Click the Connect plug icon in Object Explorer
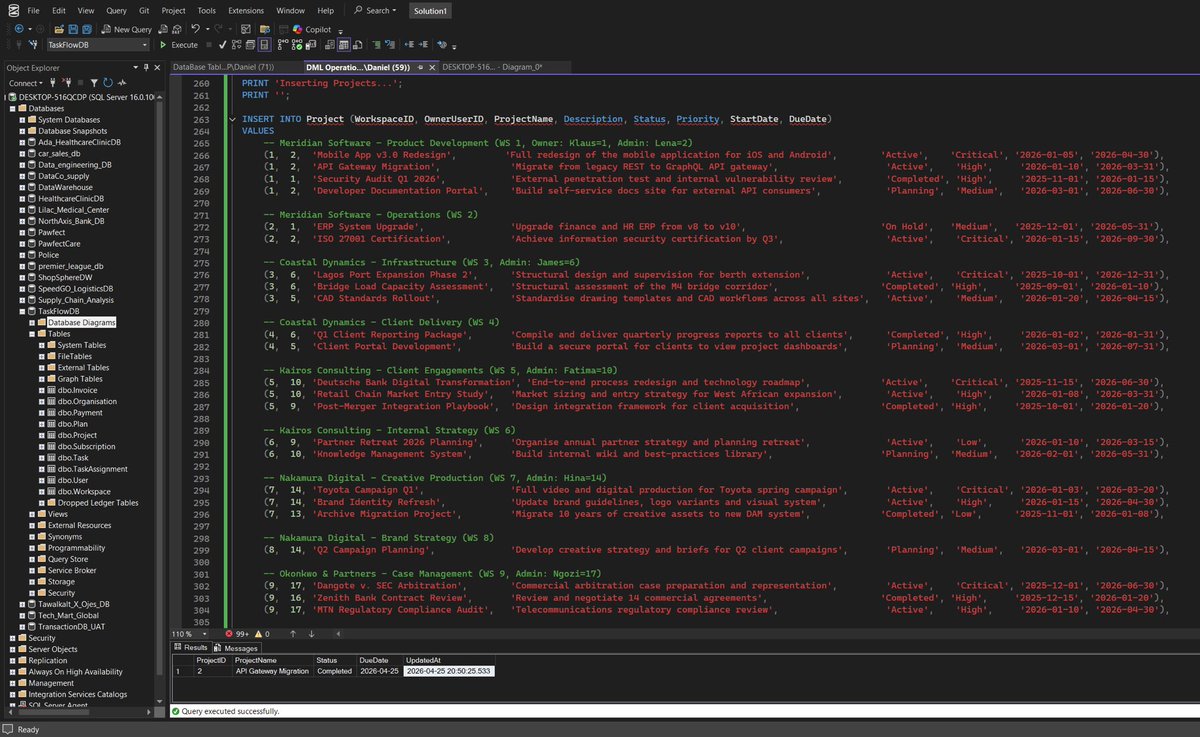The width and height of the screenshot is (1200, 737). point(52,83)
